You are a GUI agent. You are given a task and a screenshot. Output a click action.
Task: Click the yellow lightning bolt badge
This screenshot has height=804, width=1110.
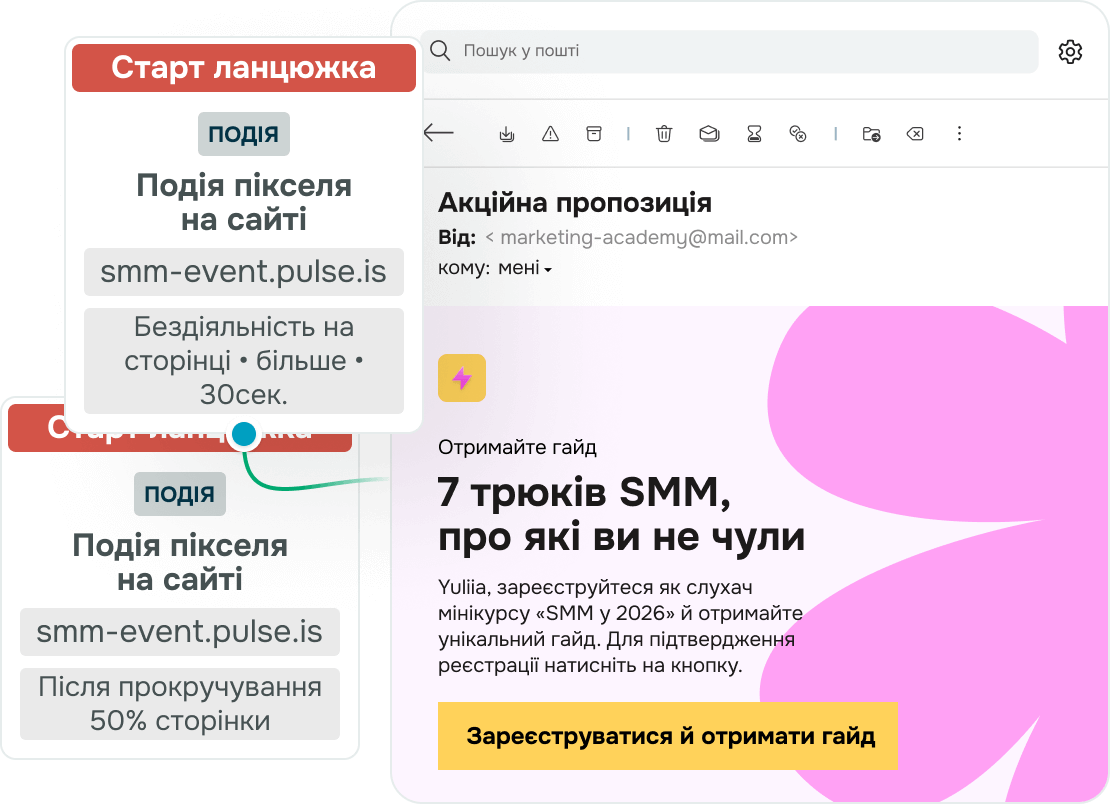(x=461, y=378)
